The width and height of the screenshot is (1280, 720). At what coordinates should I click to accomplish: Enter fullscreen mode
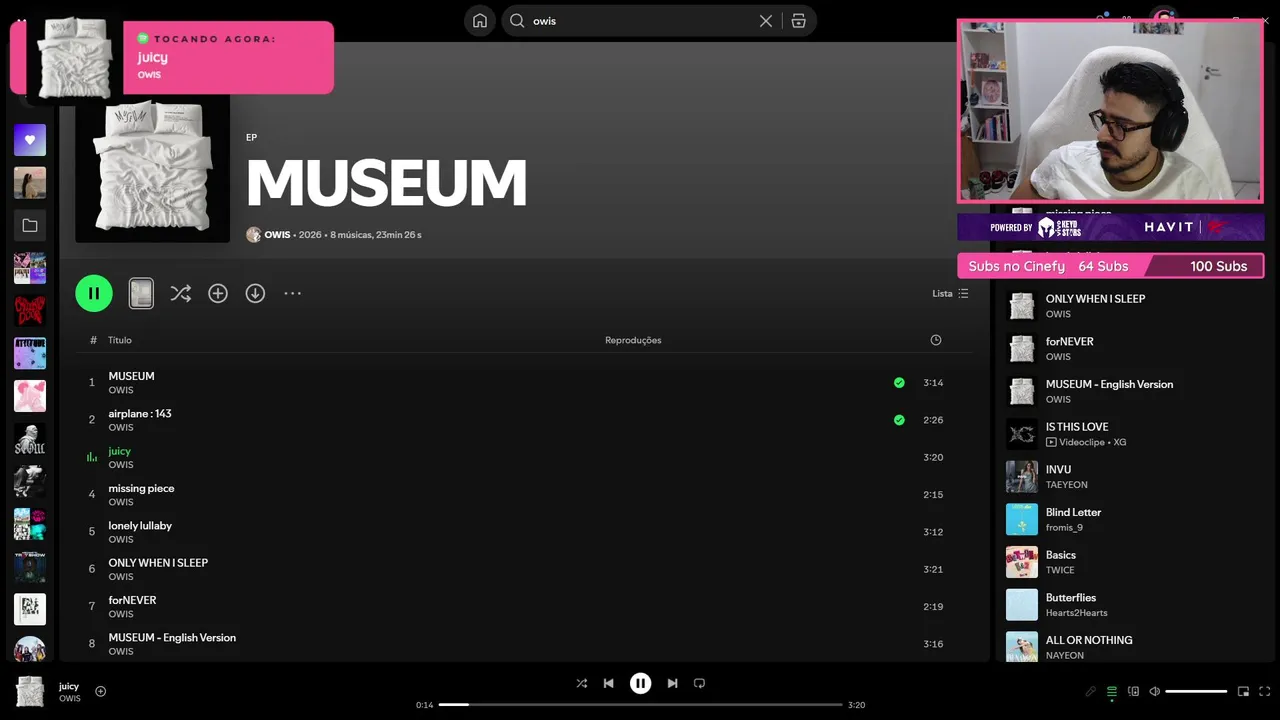tap(1265, 691)
